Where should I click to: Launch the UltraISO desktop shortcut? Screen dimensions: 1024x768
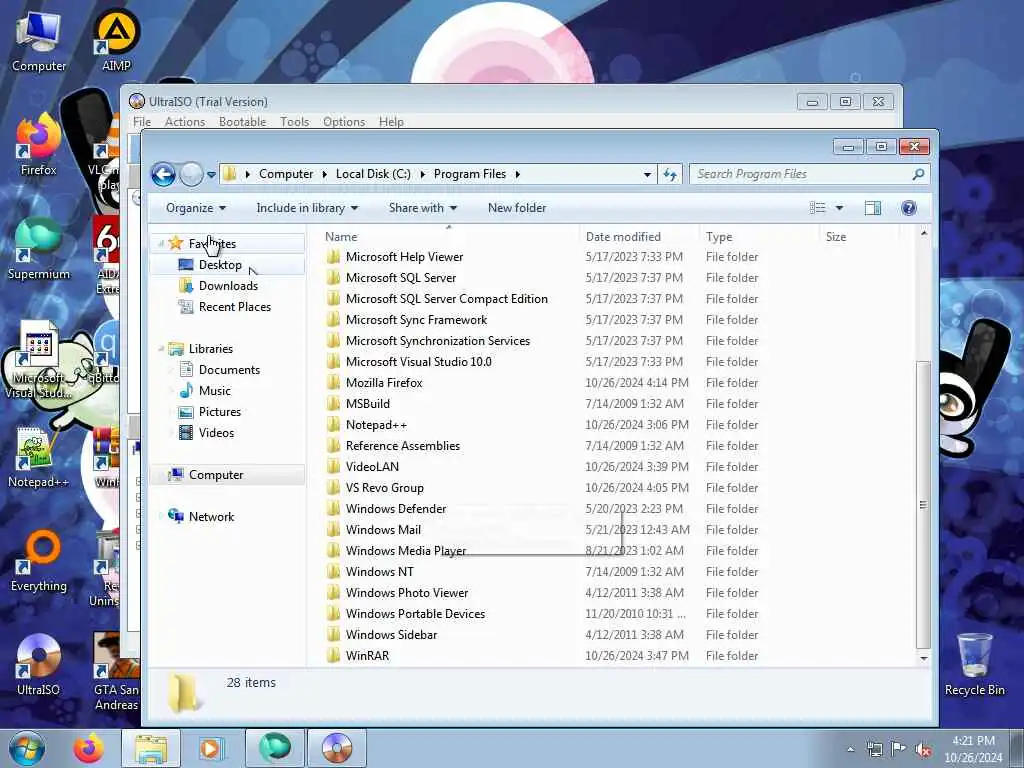coord(39,665)
